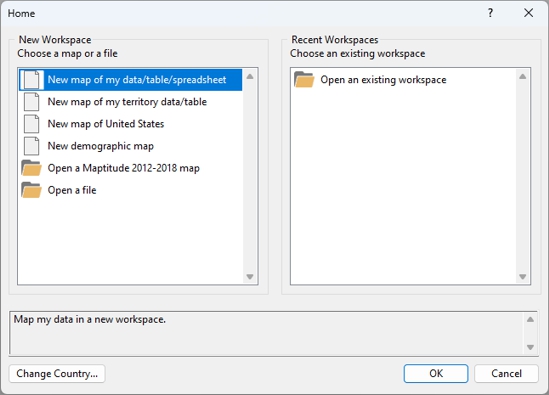Viewport: 549px width, 395px height.
Task: Click document icon beside New demographic map
Action: [x=32, y=146]
